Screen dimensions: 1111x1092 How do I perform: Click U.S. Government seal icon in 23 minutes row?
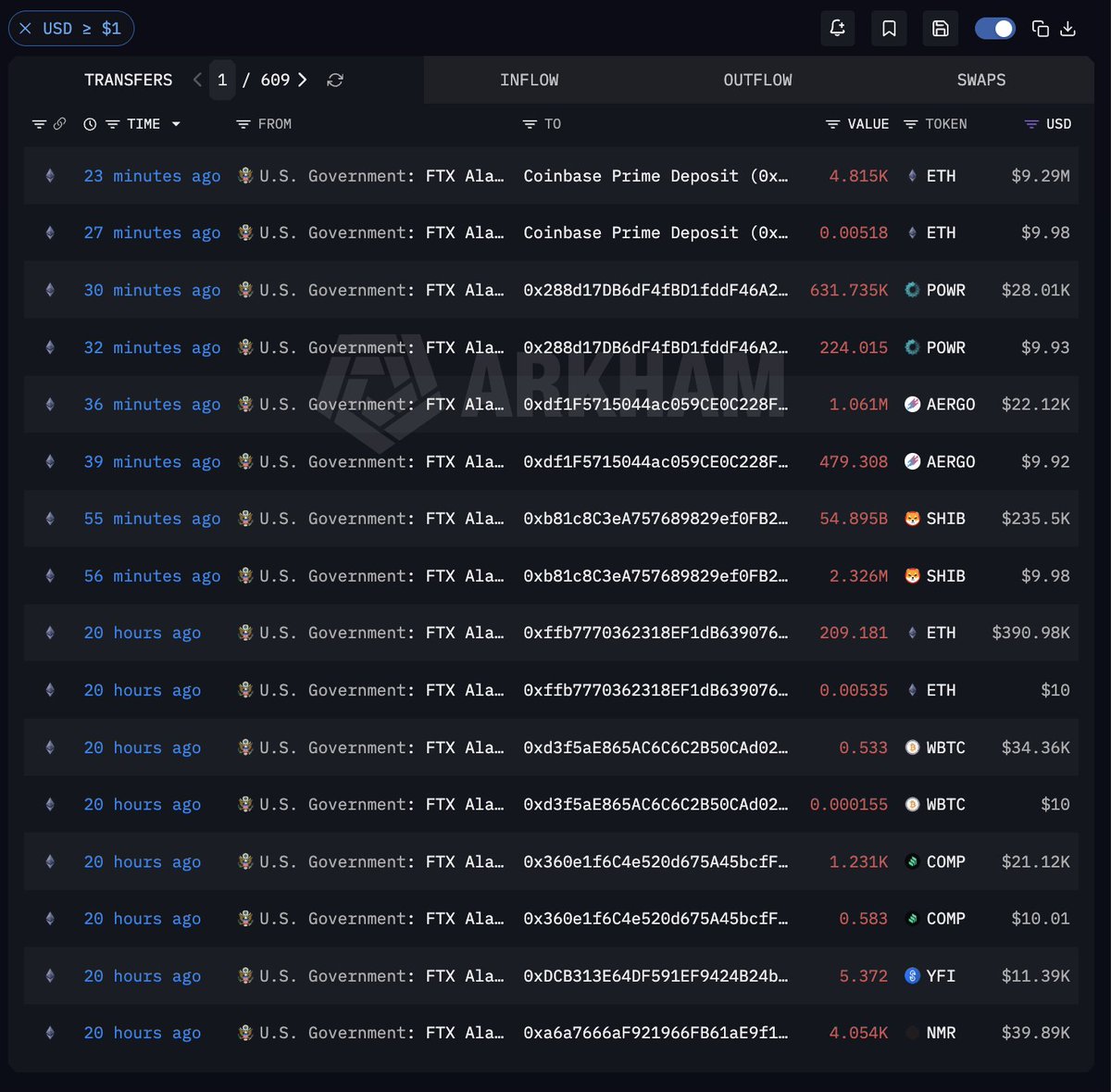tap(245, 176)
